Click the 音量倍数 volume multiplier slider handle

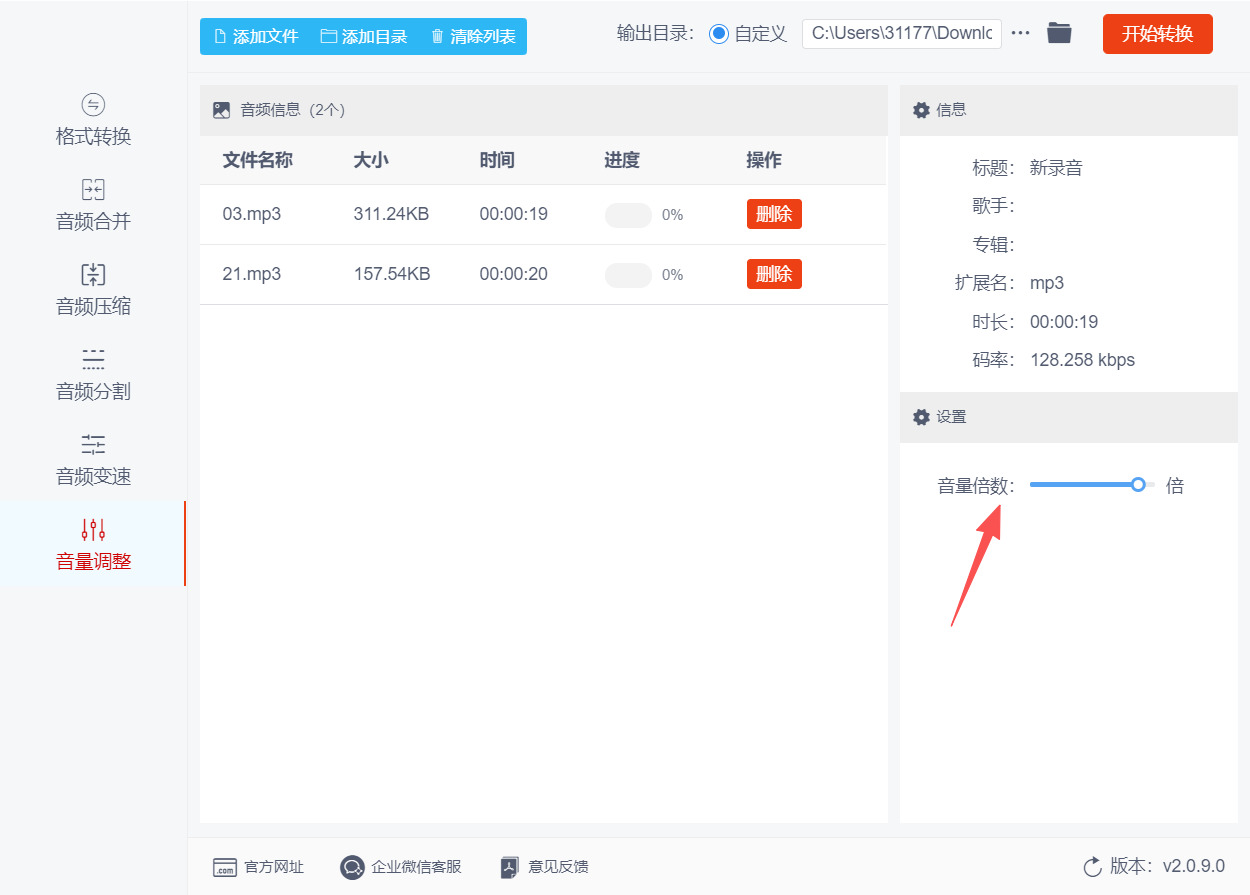1138,485
